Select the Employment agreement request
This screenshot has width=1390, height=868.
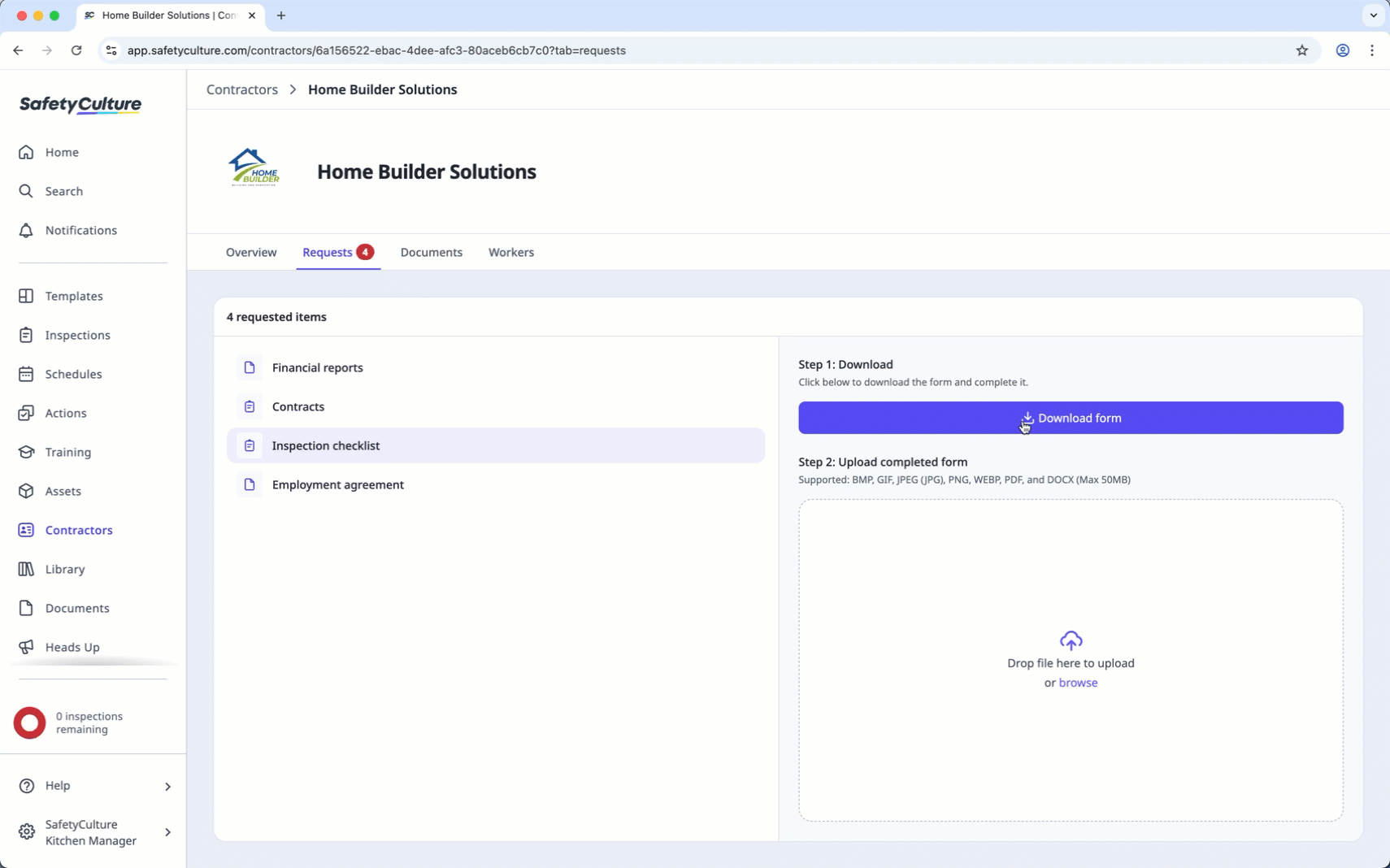(496, 484)
